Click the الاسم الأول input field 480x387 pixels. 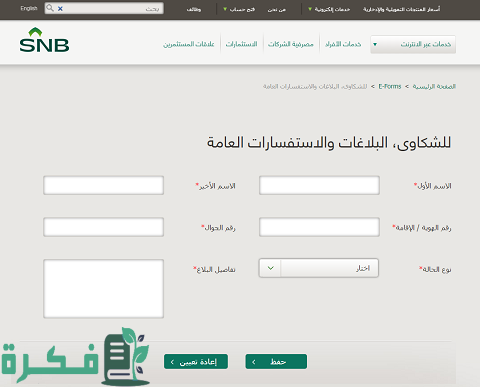coord(319,185)
